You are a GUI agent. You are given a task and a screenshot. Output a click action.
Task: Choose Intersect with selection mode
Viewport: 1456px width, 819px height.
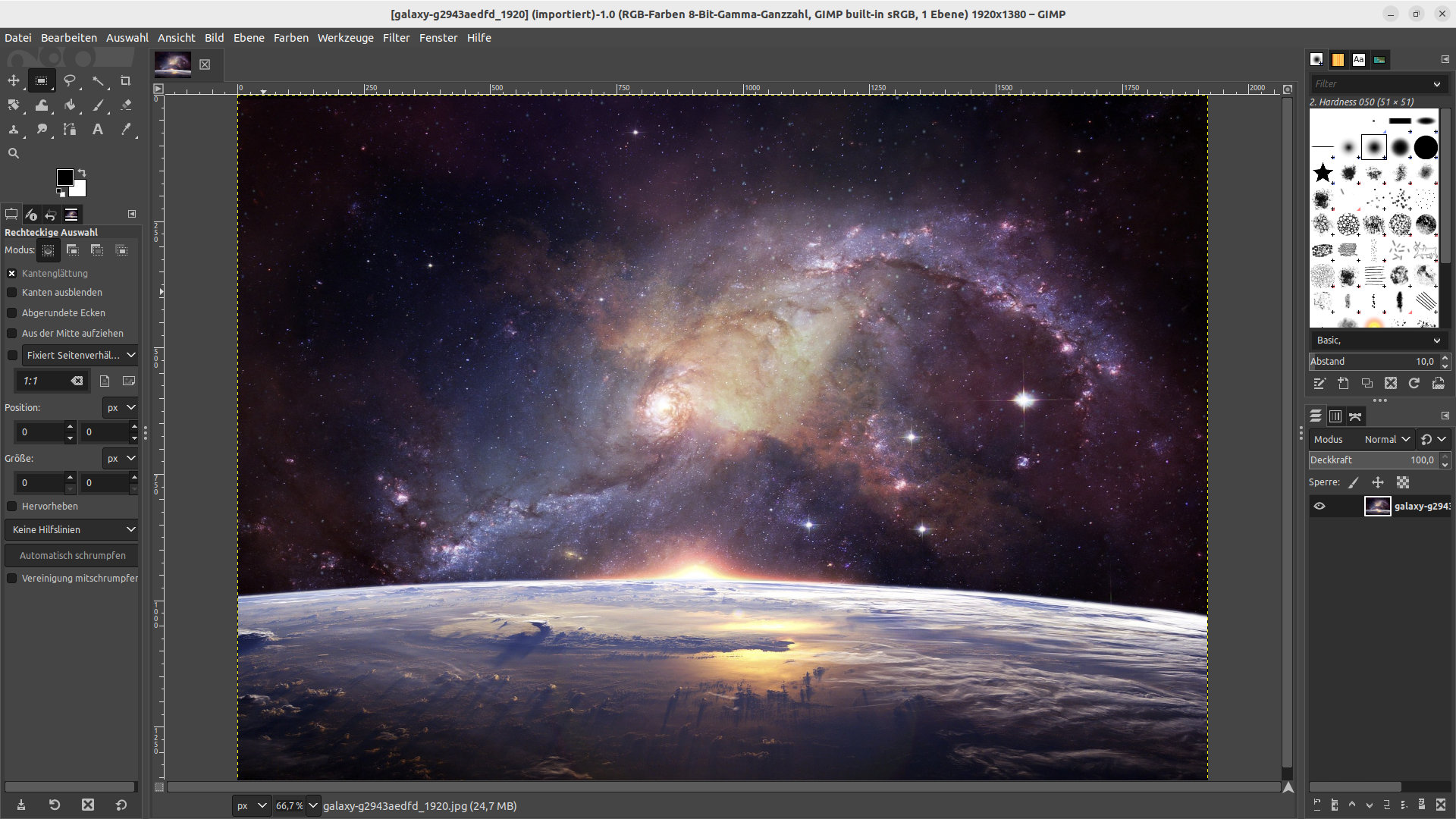pyautogui.click(x=121, y=250)
